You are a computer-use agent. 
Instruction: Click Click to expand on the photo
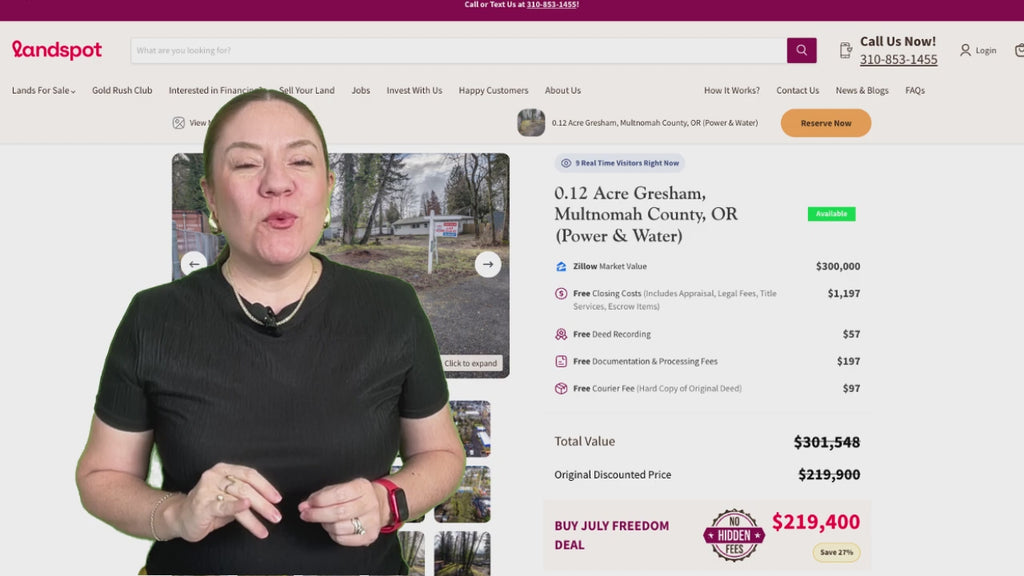[470, 363]
